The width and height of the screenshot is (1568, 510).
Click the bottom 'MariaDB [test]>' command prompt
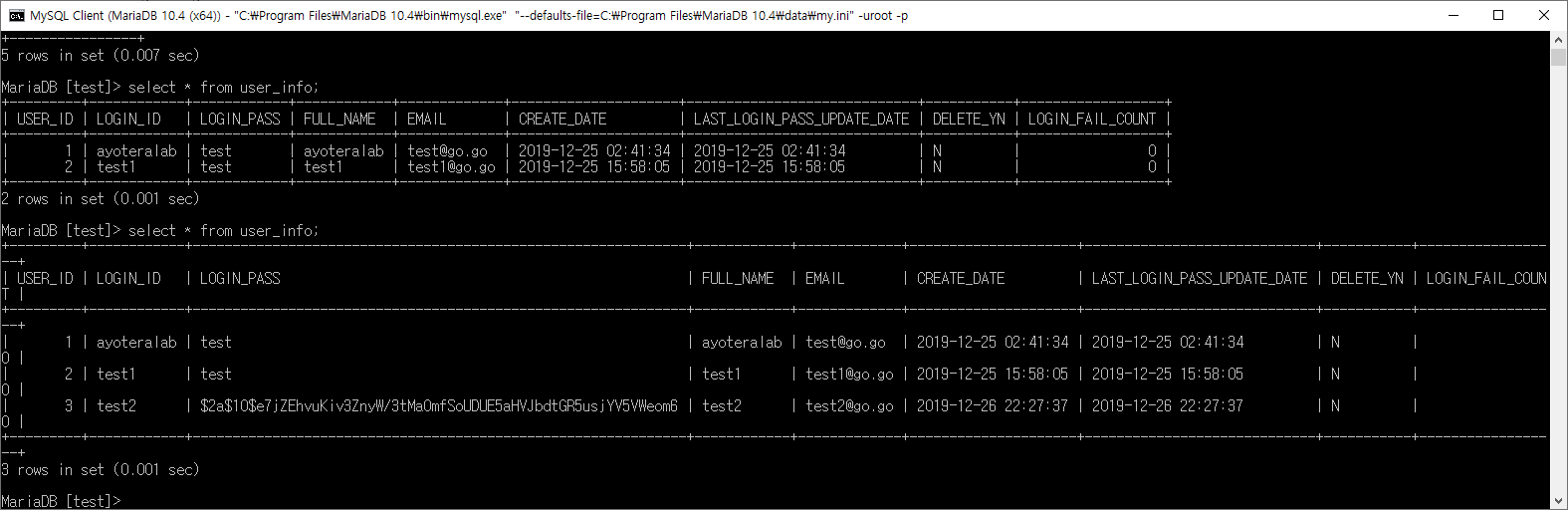[x=61, y=501]
